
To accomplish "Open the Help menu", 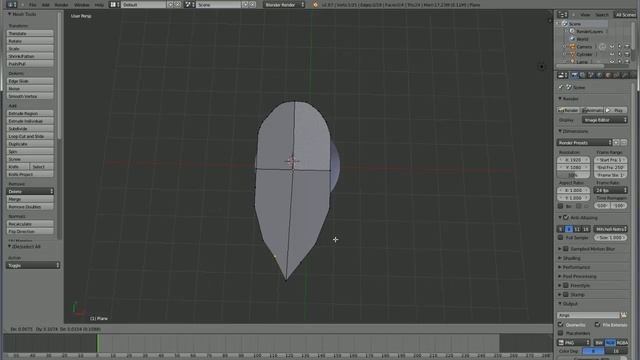I will [99, 5].
